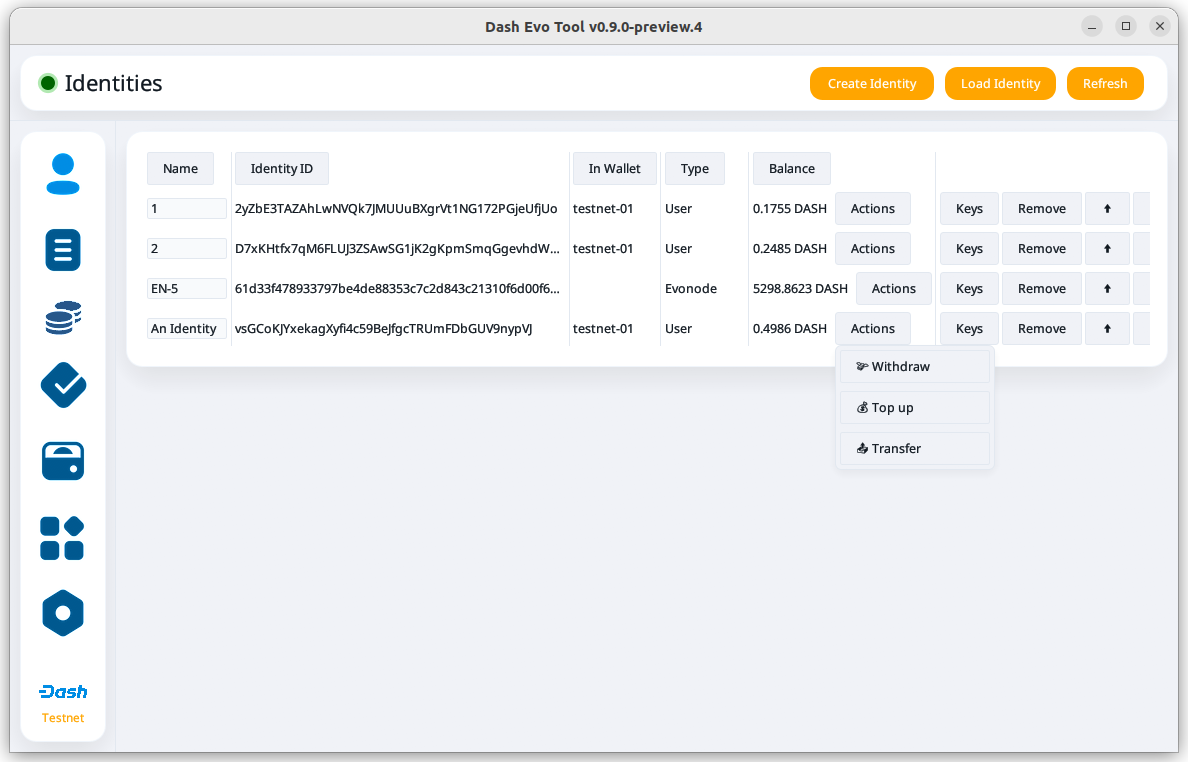Edit the 'An Identity' name field
The height and width of the screenshot is (762, 1188).
[x=187, y=329]
